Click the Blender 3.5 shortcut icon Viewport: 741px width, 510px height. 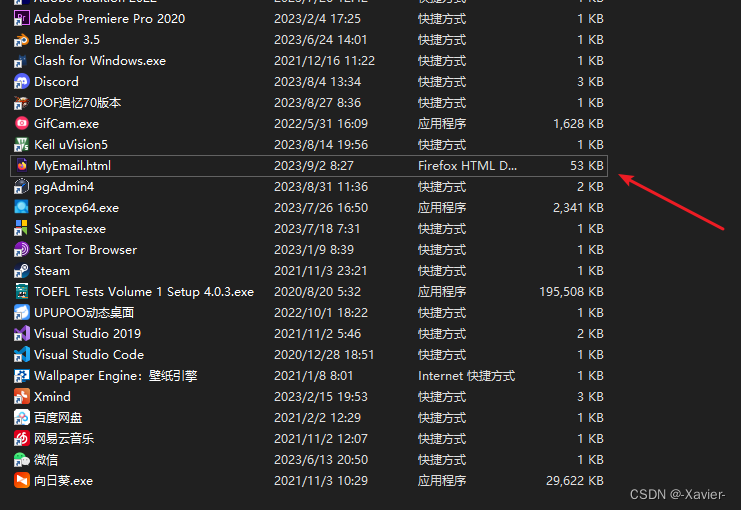(x=21, y=40)
